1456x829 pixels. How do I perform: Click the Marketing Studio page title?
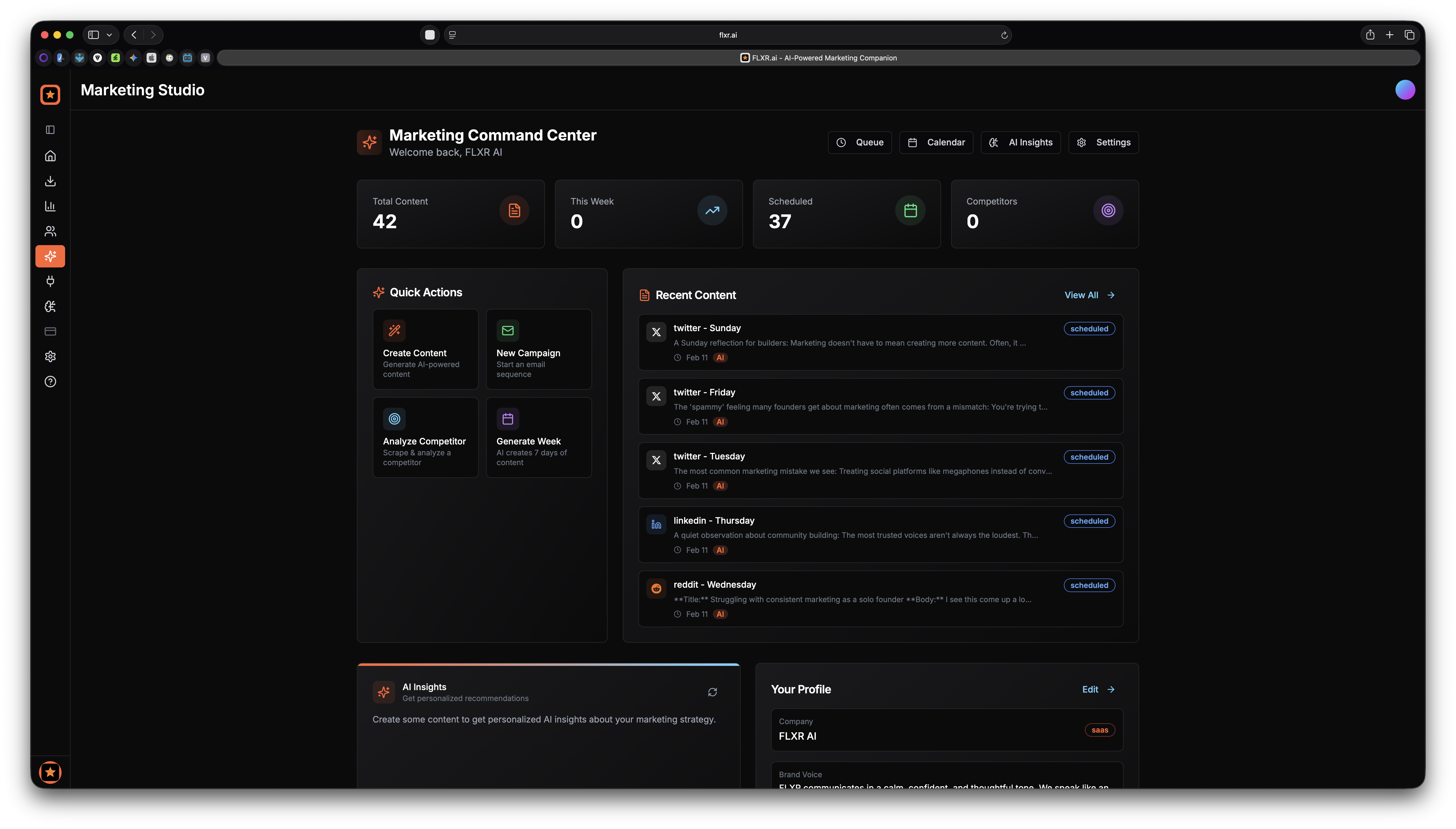[x=142, y=90]
